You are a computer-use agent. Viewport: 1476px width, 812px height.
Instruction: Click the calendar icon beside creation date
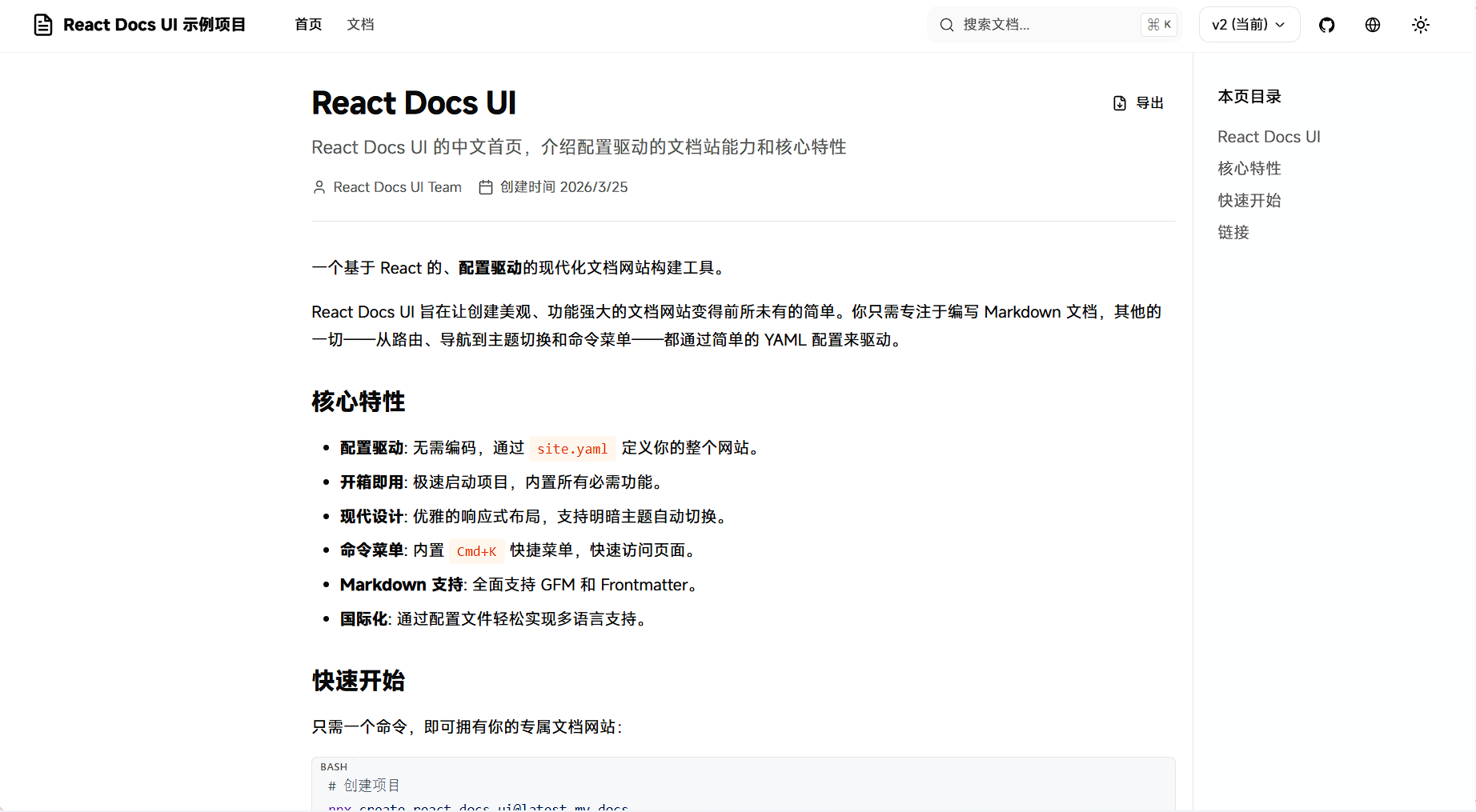(x=486, y=187)
